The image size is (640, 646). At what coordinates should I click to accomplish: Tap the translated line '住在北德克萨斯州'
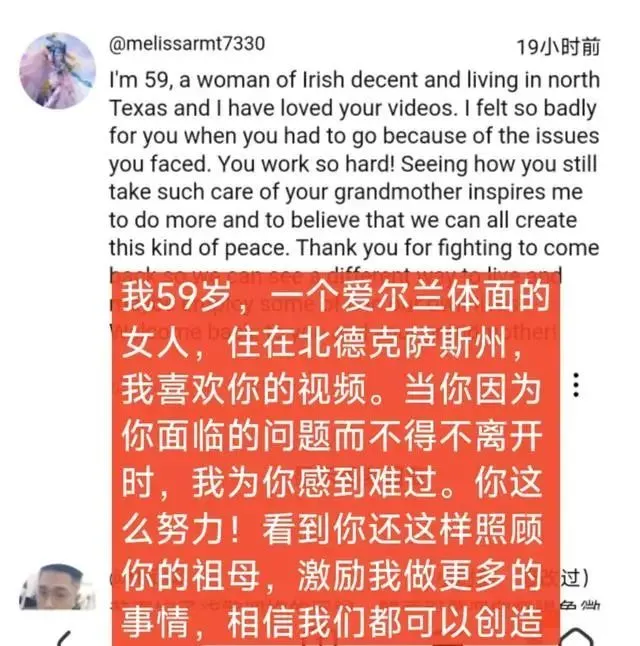367,344
